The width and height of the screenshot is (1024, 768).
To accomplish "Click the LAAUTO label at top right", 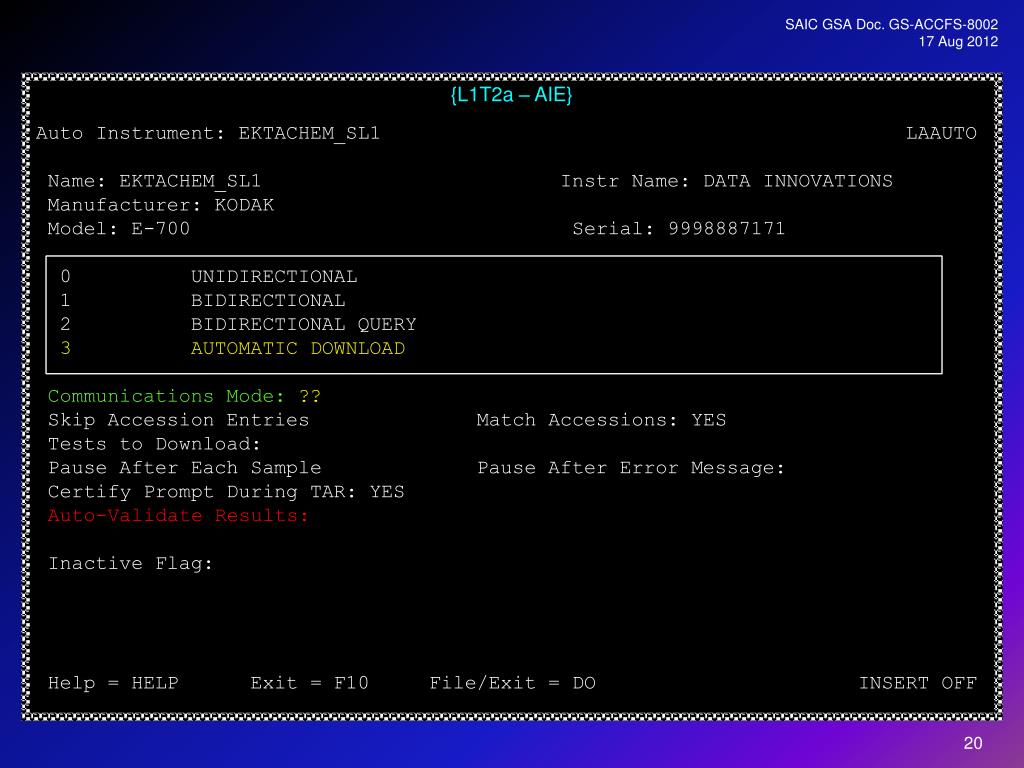I will coord(941,133).
